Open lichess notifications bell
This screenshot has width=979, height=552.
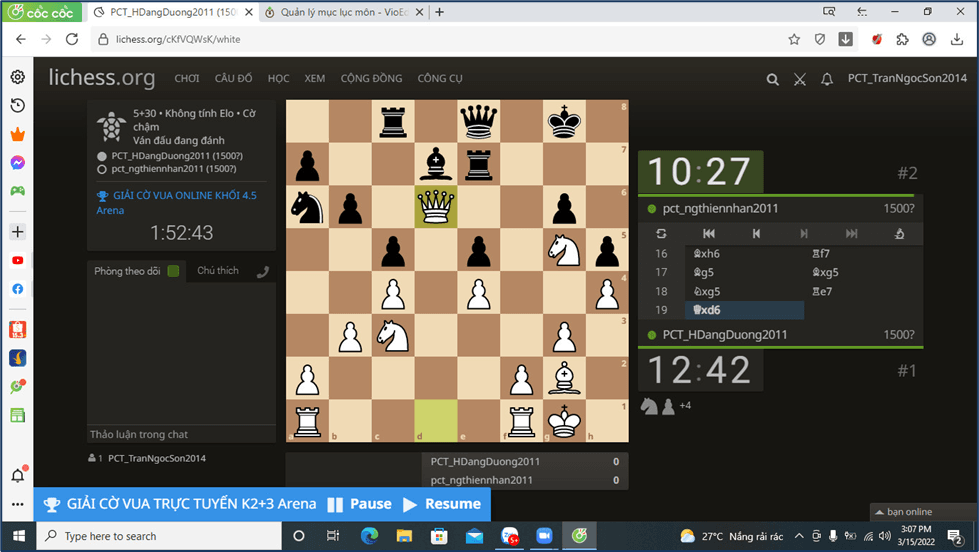pyautogui.click(x=827, y=79)
